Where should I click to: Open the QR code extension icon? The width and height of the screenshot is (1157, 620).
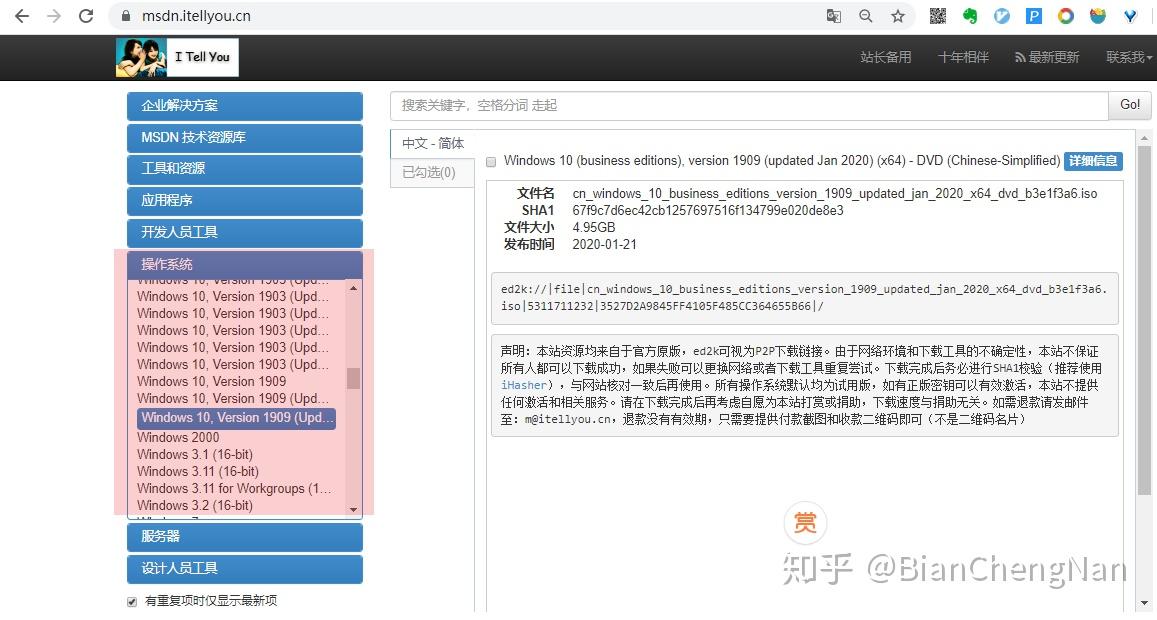[937, 16]
